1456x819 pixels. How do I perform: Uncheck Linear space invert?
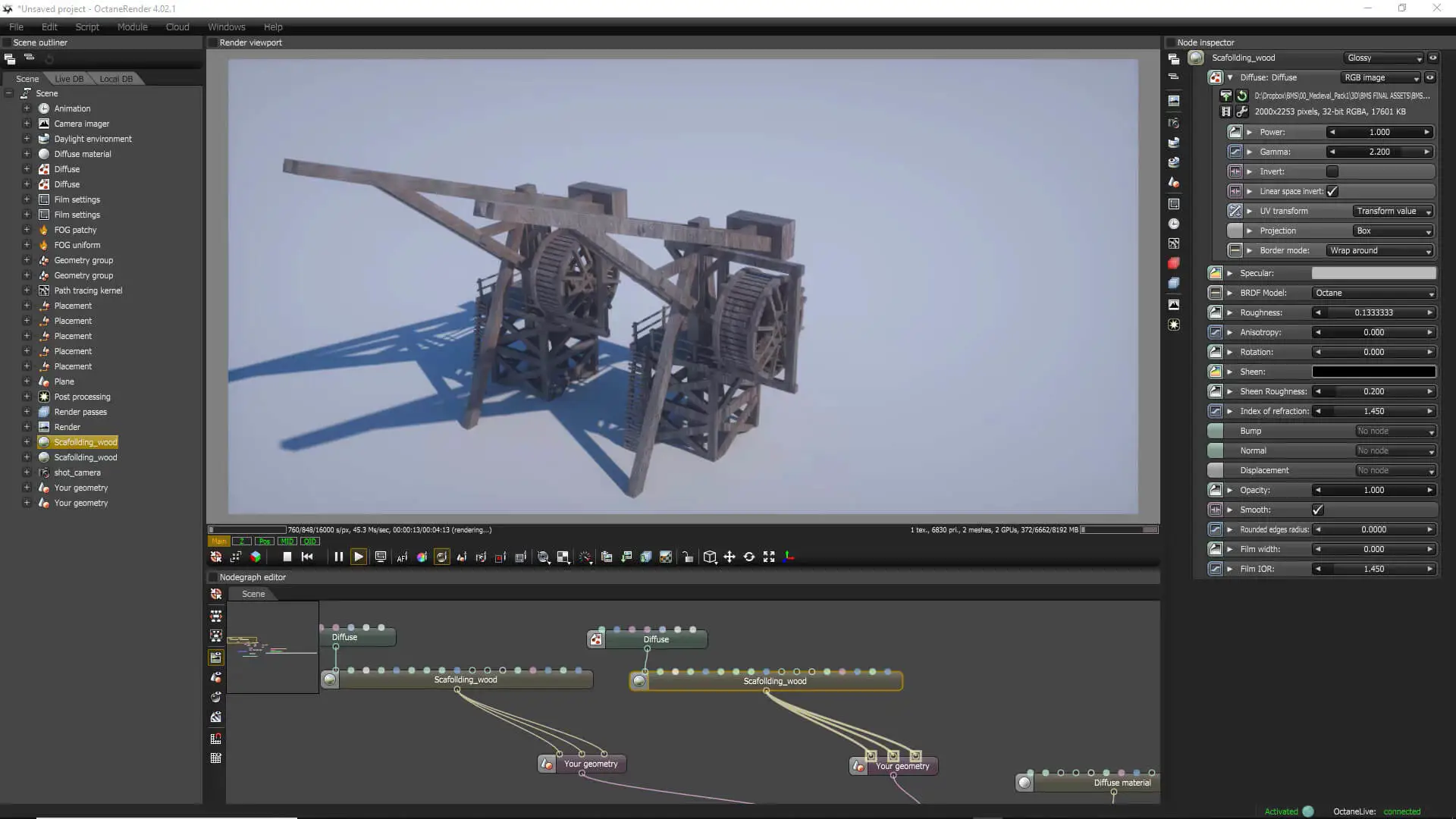click(1332, 191)
